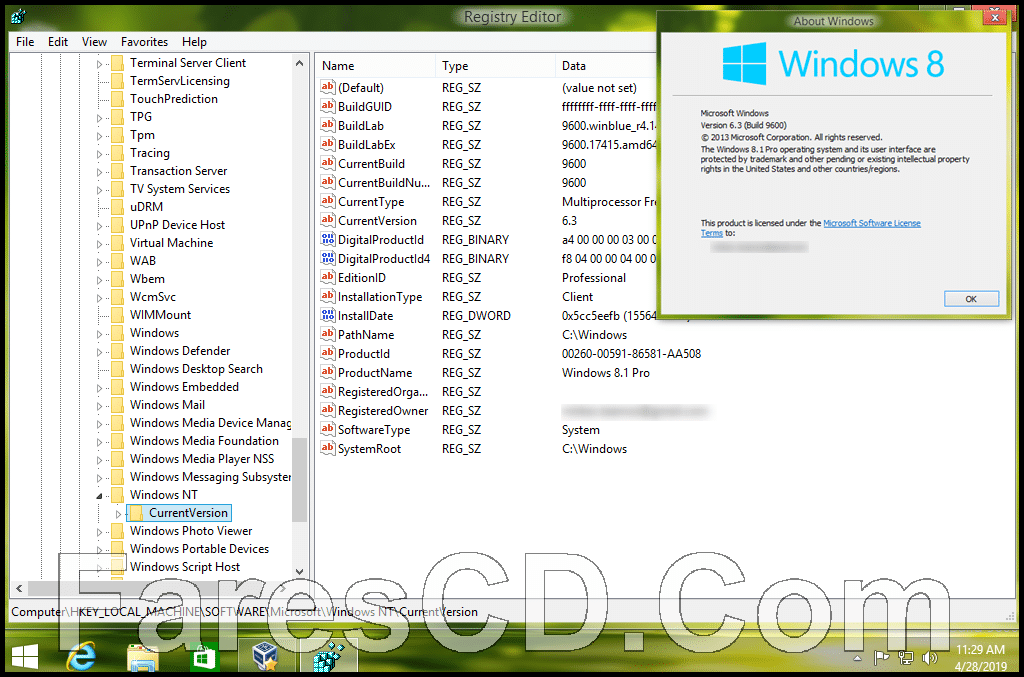The width and height of the screenshot is (1024, 677).
Task: Click the folder icon beside Windows Mail
Action: (x=118, y=405)
